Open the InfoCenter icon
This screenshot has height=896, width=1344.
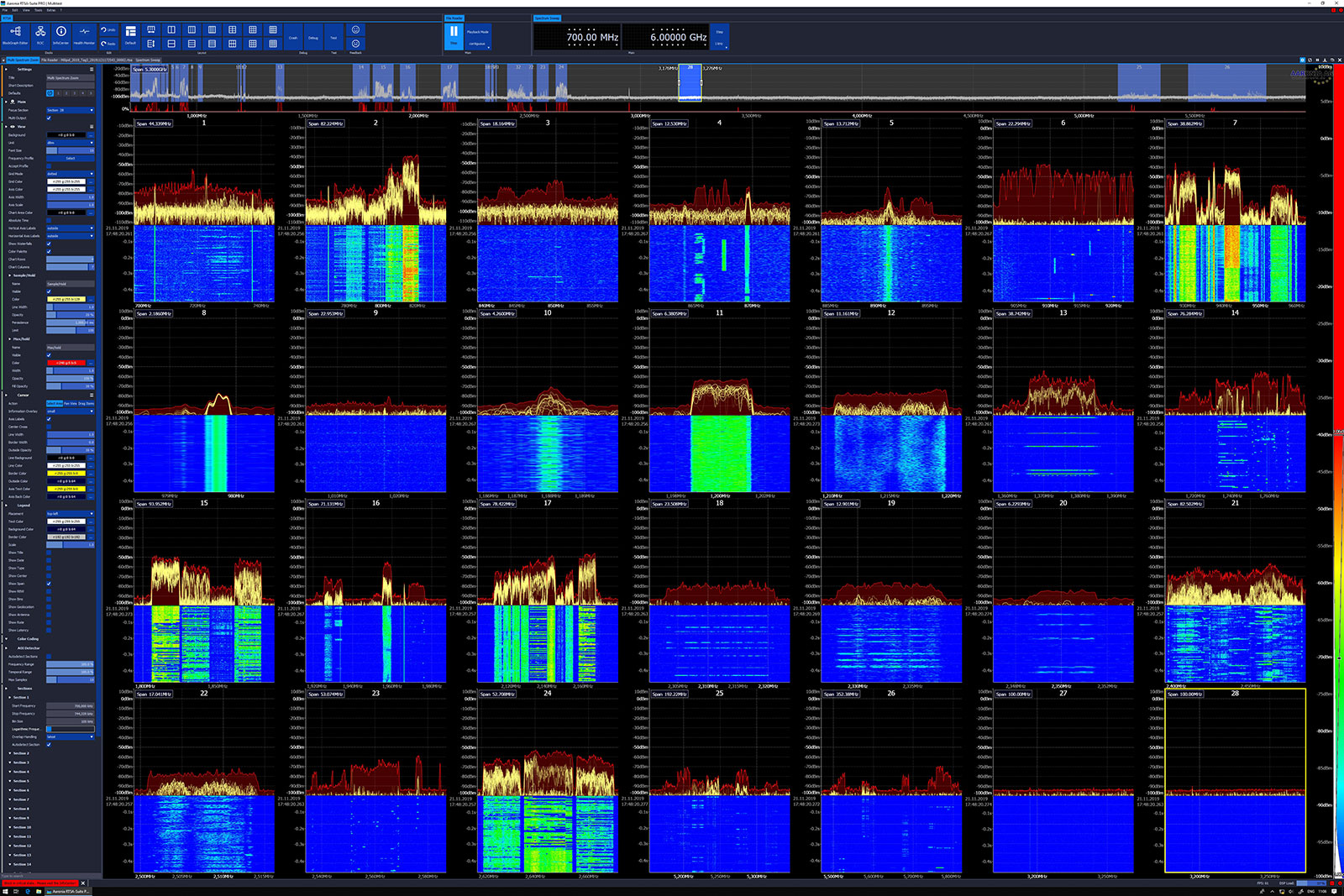(61, 36)
